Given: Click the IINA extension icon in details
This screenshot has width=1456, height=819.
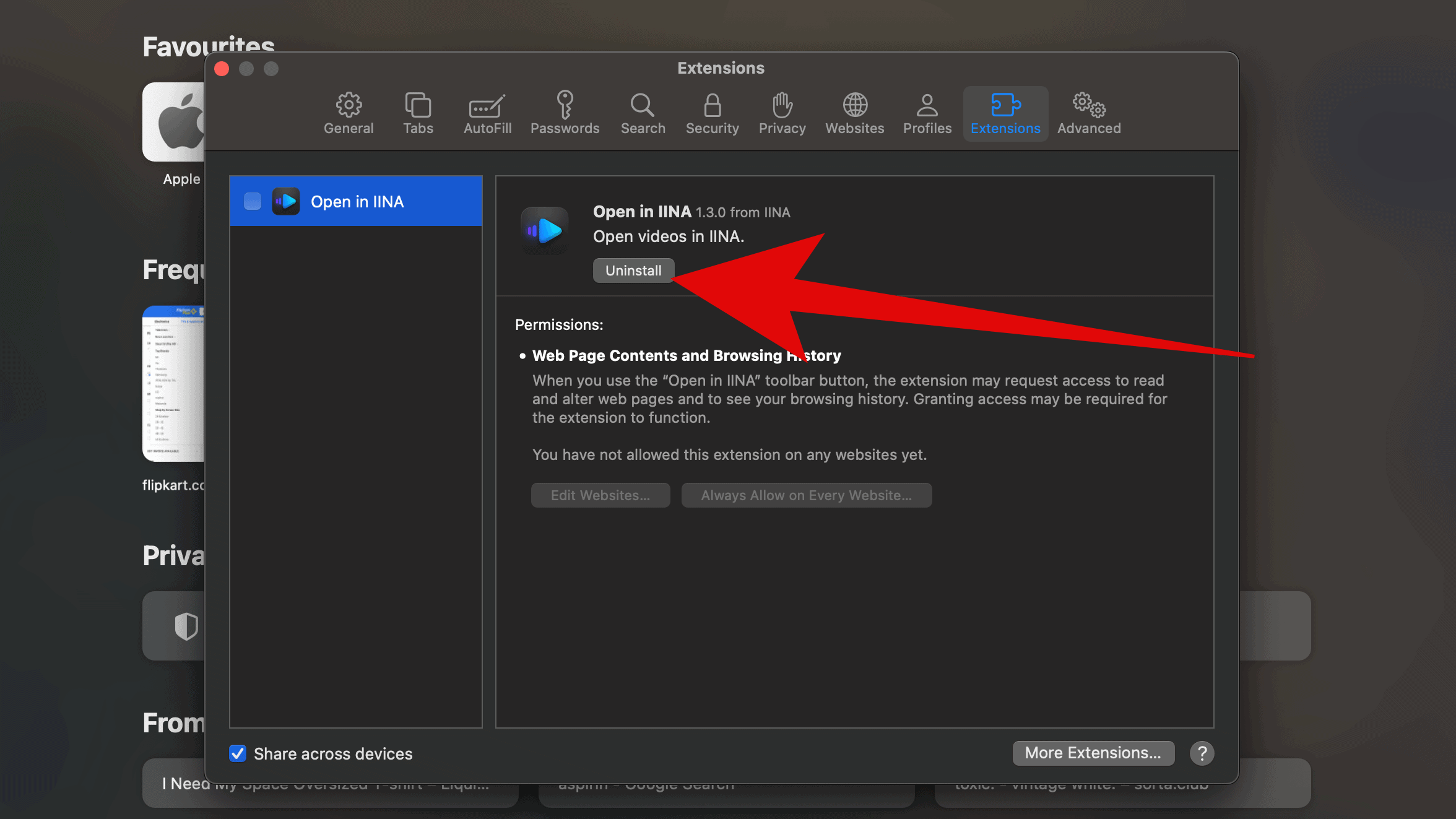Looking at the screenshot, I should pos(545,230).
